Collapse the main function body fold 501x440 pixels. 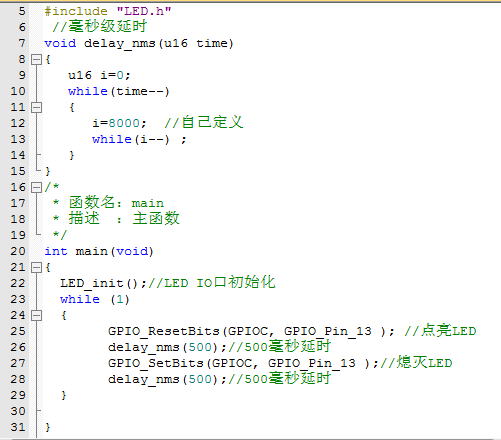click(36, 267)
